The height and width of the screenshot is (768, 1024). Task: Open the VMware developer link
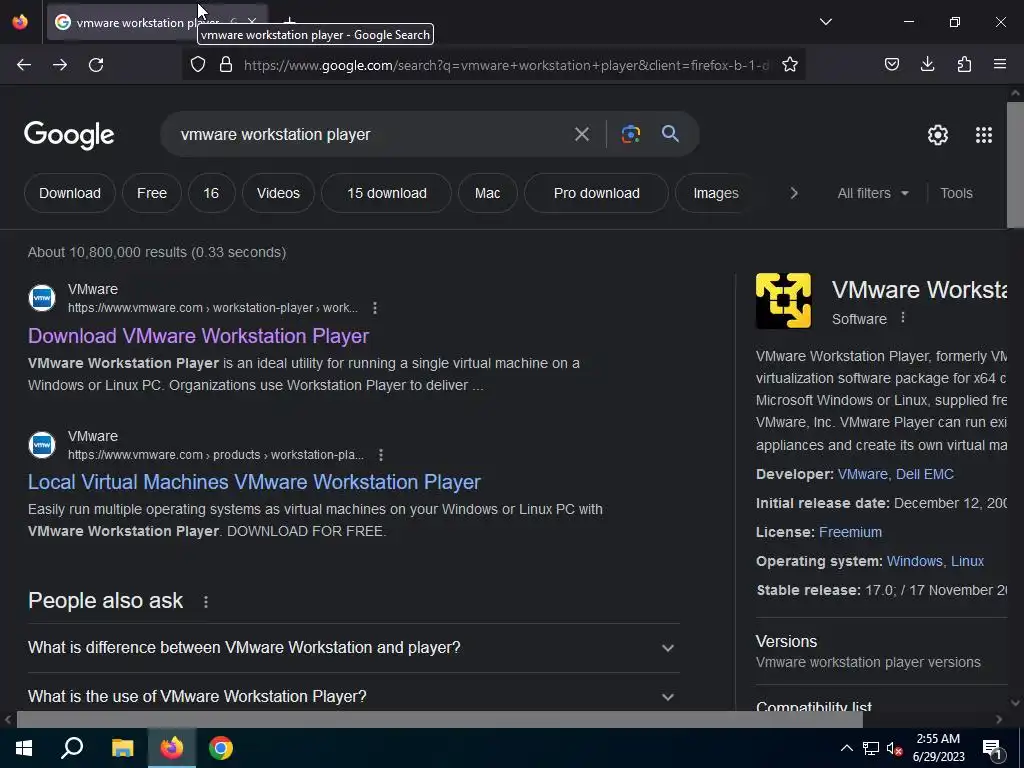pos(863,474)
